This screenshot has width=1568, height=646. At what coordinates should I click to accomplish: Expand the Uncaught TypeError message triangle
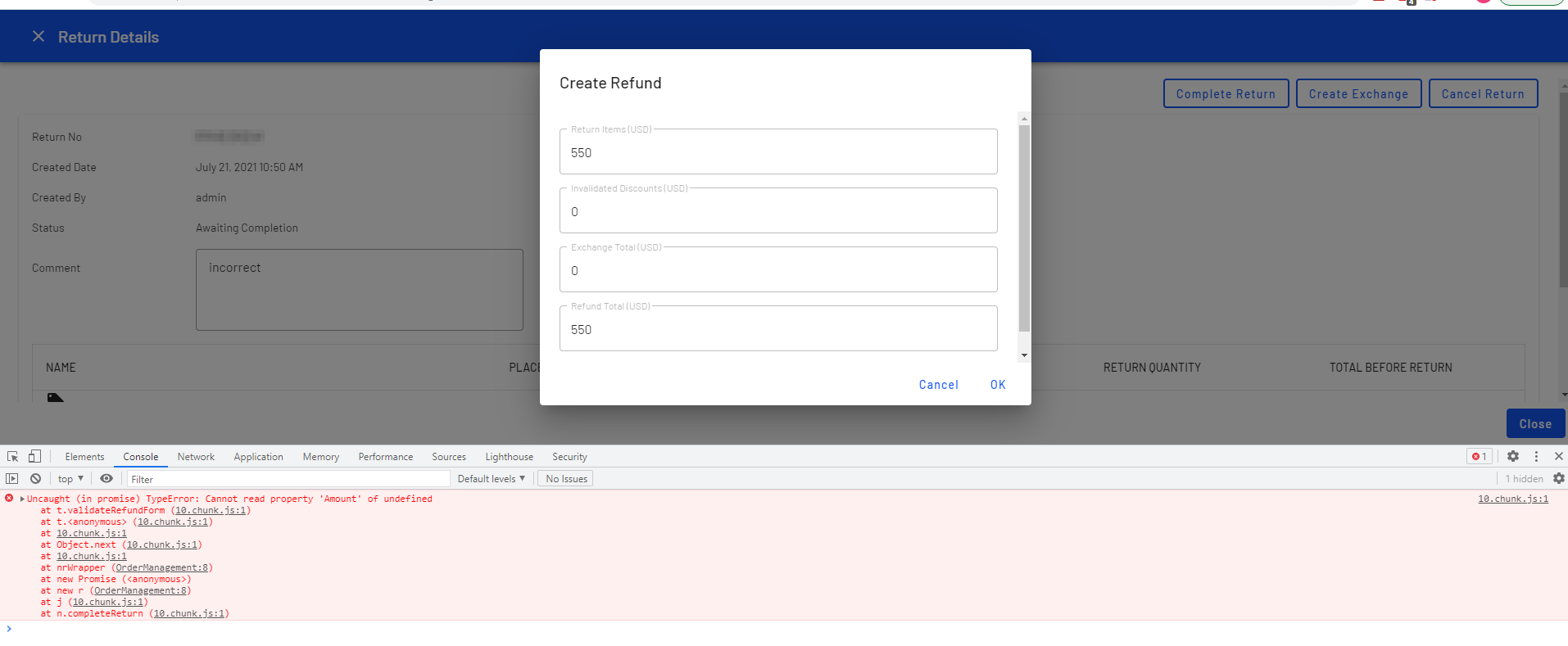[x=22, y=499]
